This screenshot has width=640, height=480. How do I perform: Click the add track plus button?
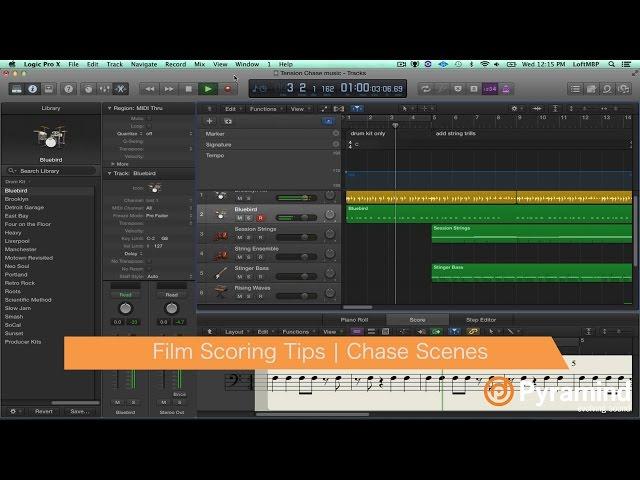coord(209,121)
